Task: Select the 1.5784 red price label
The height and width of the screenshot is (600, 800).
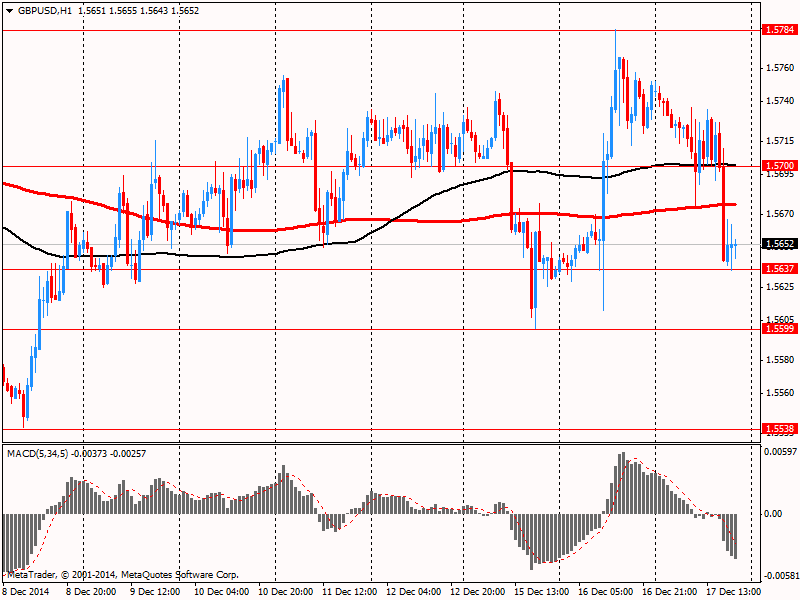Action: pyautogui.click(x=780, y=30)
